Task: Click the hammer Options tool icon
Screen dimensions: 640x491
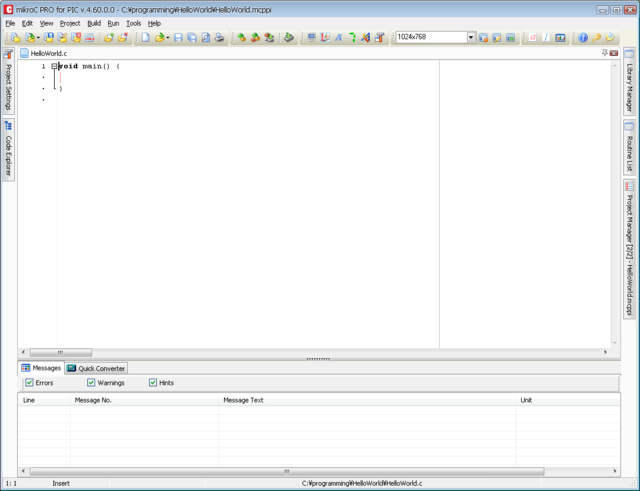Action: (x=380, y=38)
